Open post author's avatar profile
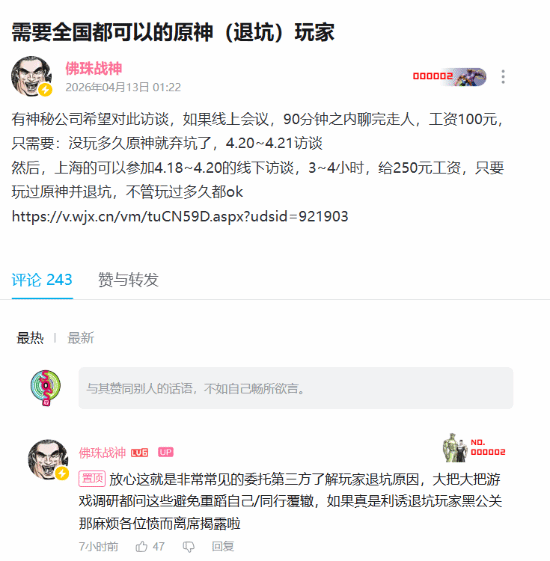The width and height of the screenshot is (550, 561). click(31, 76)
